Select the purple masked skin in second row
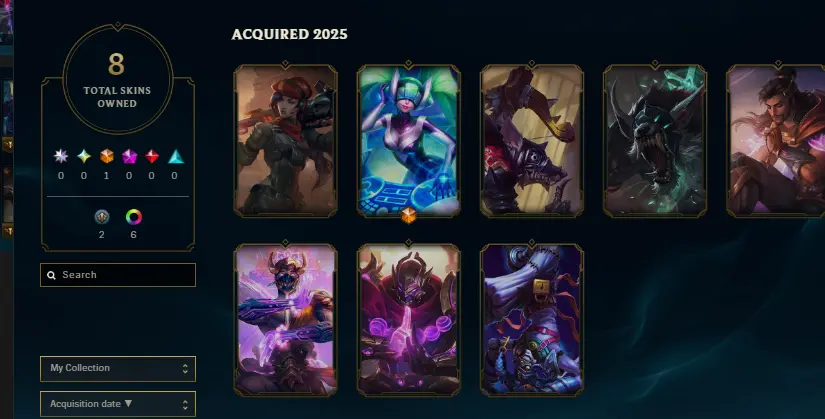The image size is (825, 419). click(285, 320)
